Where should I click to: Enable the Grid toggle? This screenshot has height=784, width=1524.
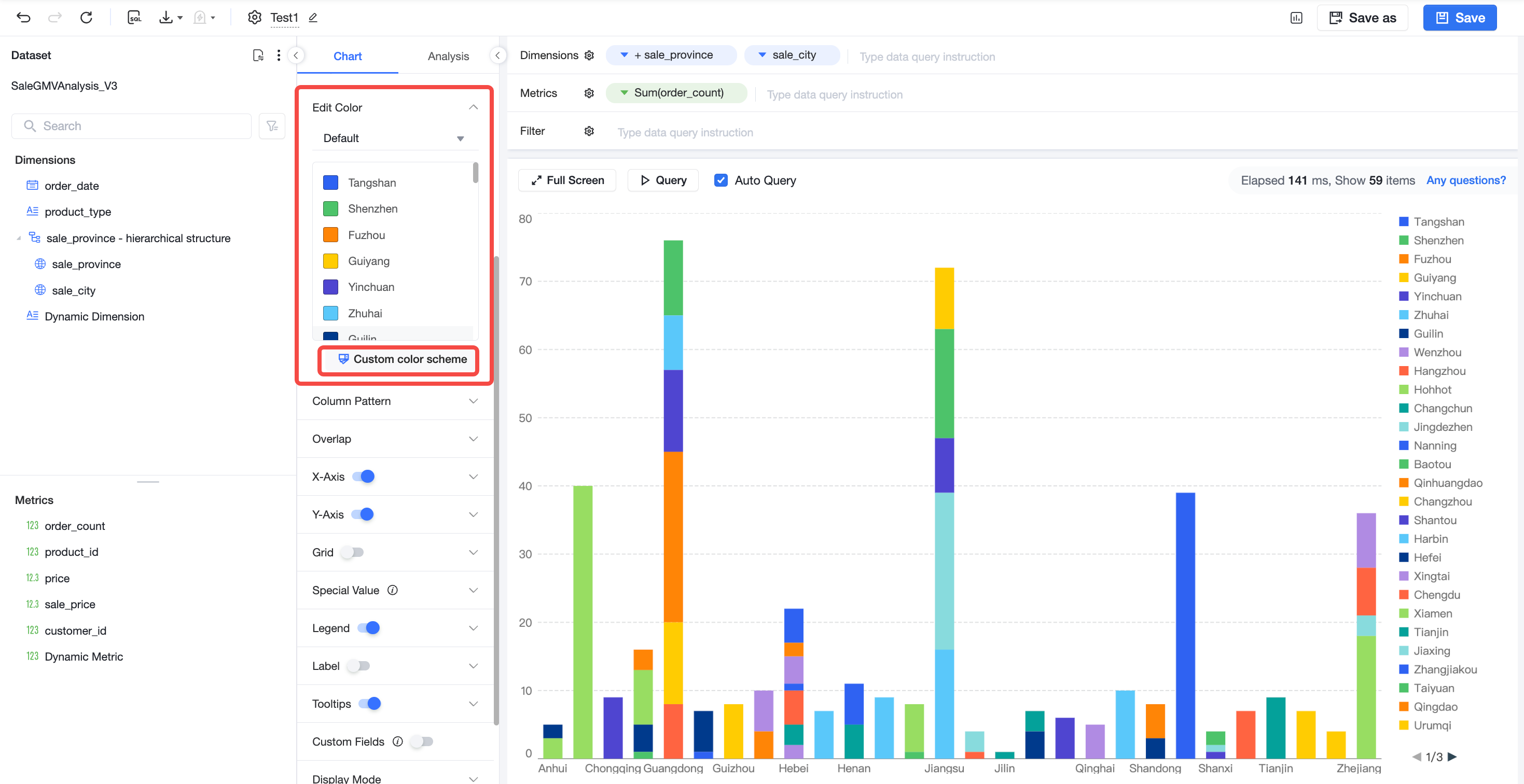click(x=353, y=552)
